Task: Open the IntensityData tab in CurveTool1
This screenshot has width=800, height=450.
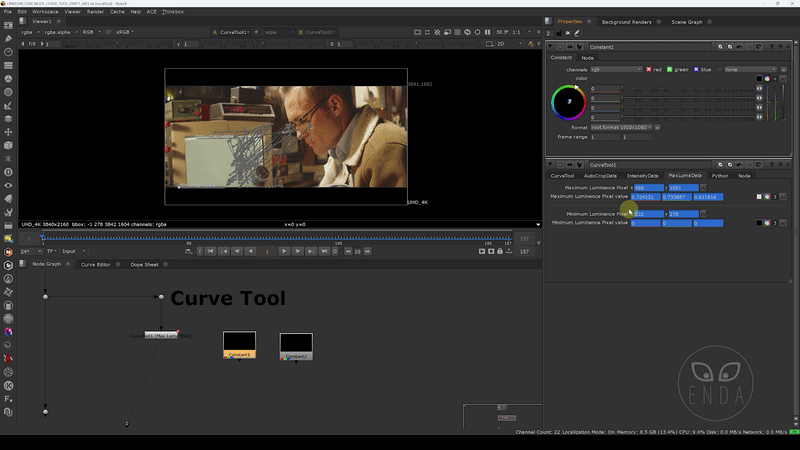Action: [642, 176]
